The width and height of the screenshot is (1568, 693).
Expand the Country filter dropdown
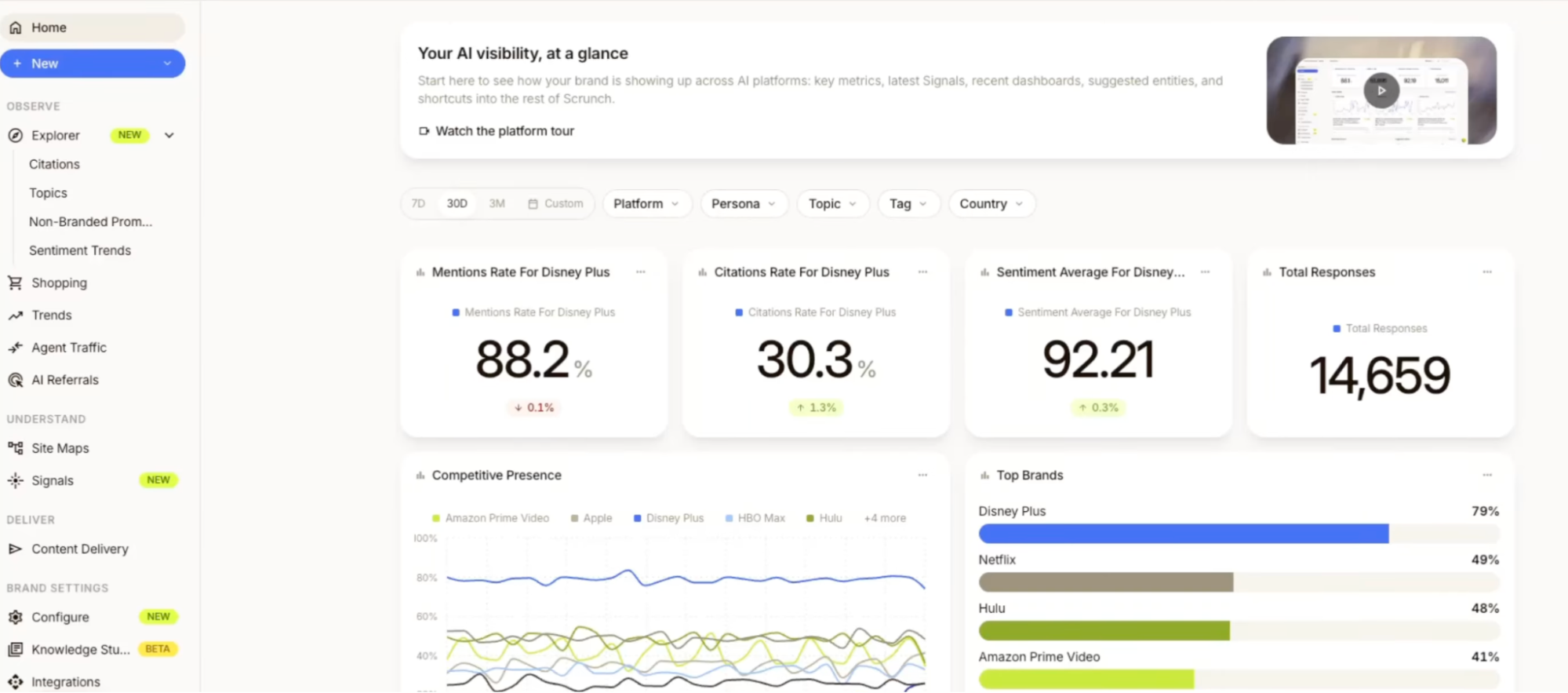pyautogui.click(x=991, y=203)
